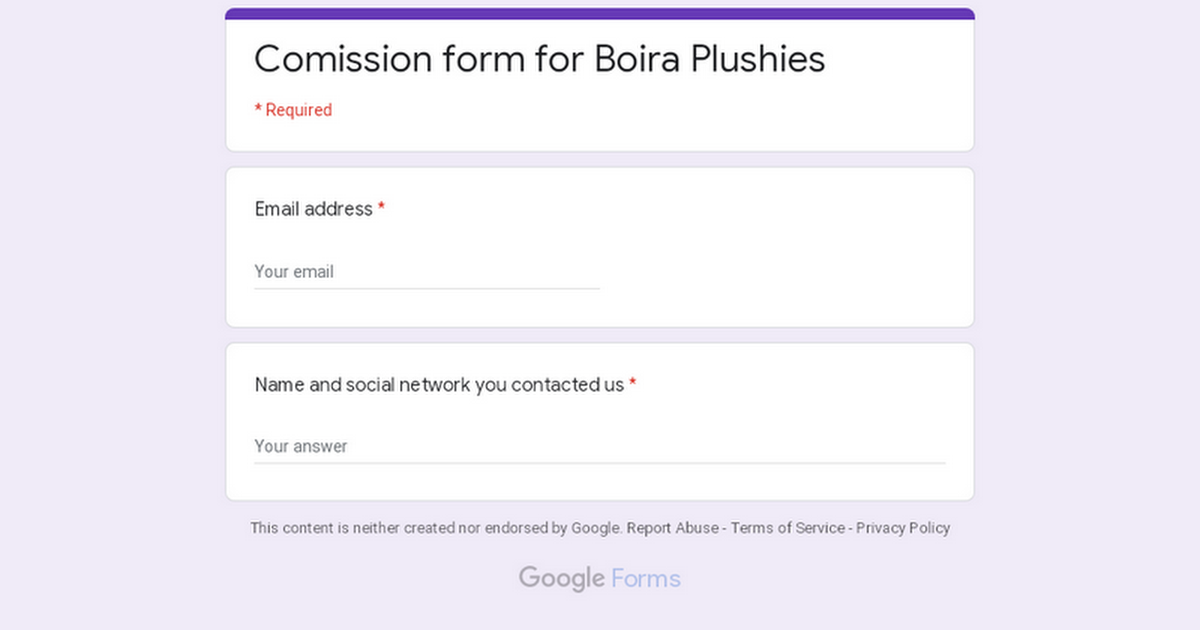Focus the "Your answer" text field
The image size is (1200, 630).
(x=600, y=446)
